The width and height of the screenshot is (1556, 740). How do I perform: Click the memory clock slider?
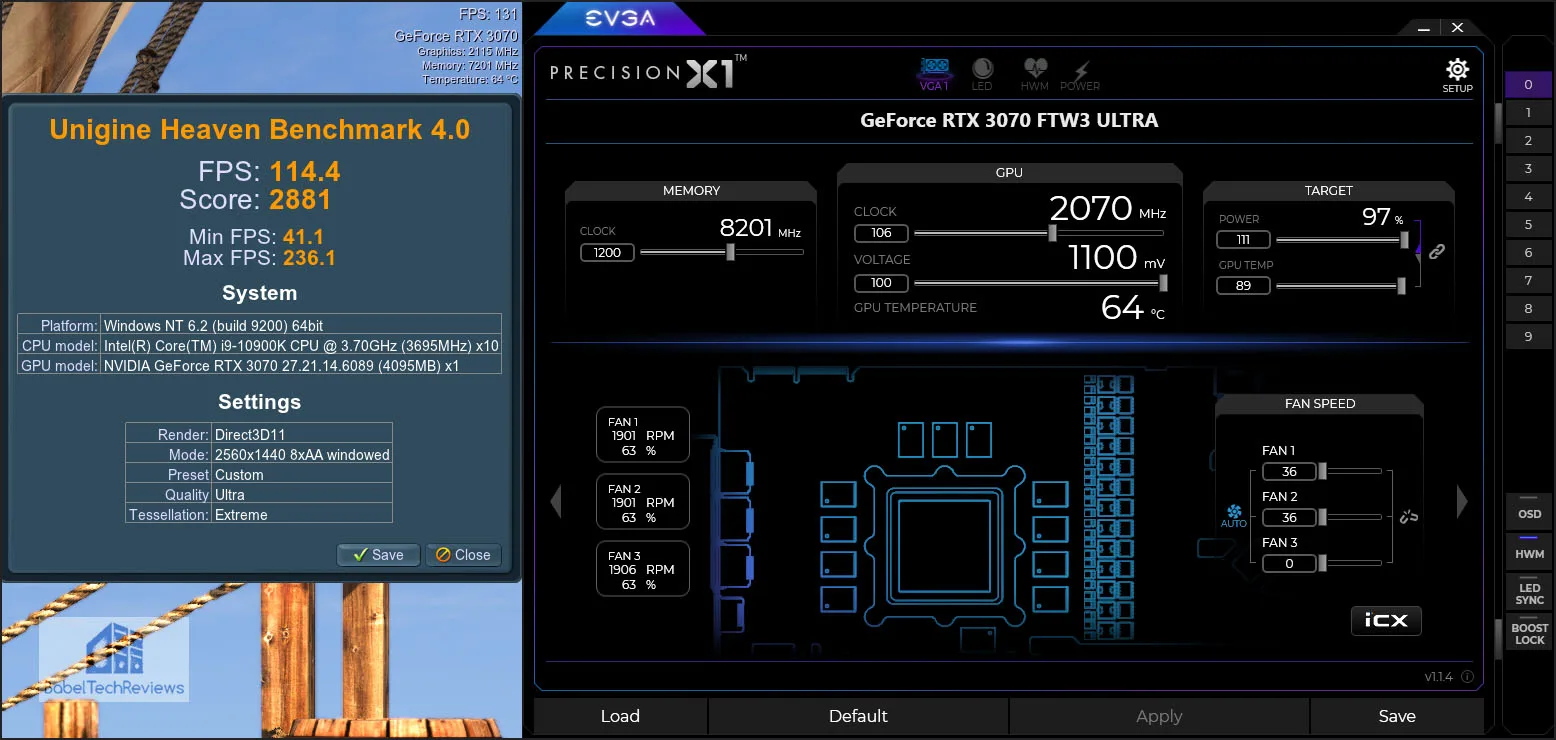[x=721, y=252]
